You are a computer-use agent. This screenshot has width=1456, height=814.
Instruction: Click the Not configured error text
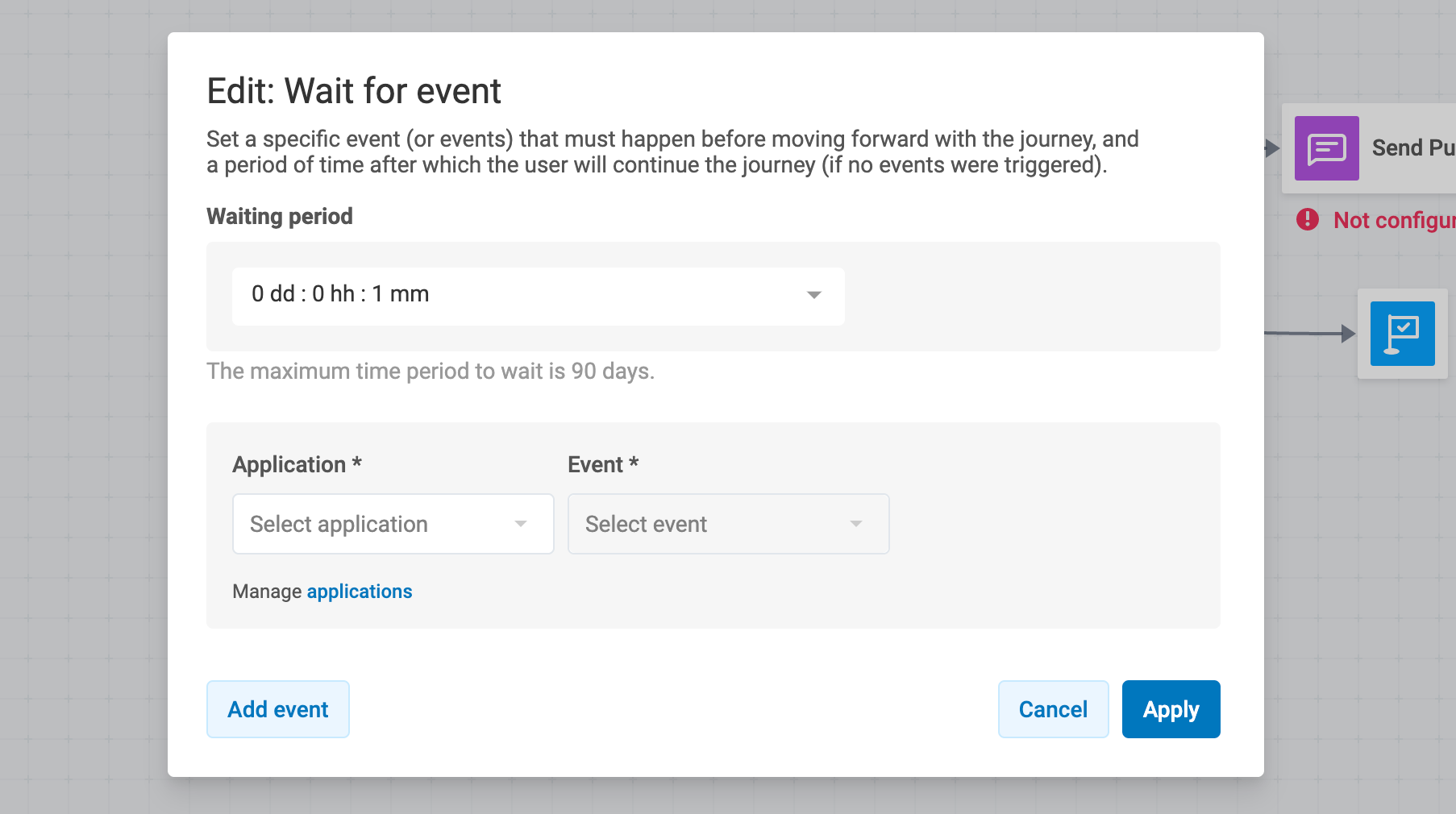1395,220
